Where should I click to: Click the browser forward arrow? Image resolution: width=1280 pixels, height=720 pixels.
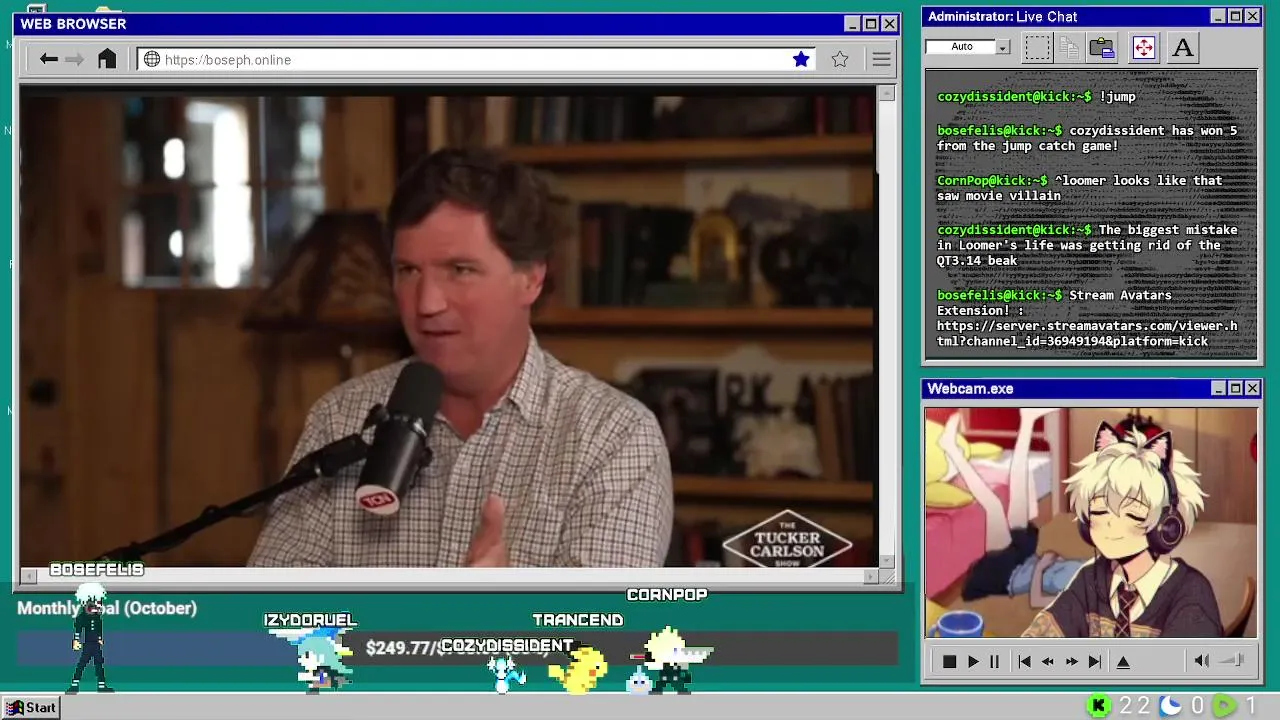click(x=75, y=59)
